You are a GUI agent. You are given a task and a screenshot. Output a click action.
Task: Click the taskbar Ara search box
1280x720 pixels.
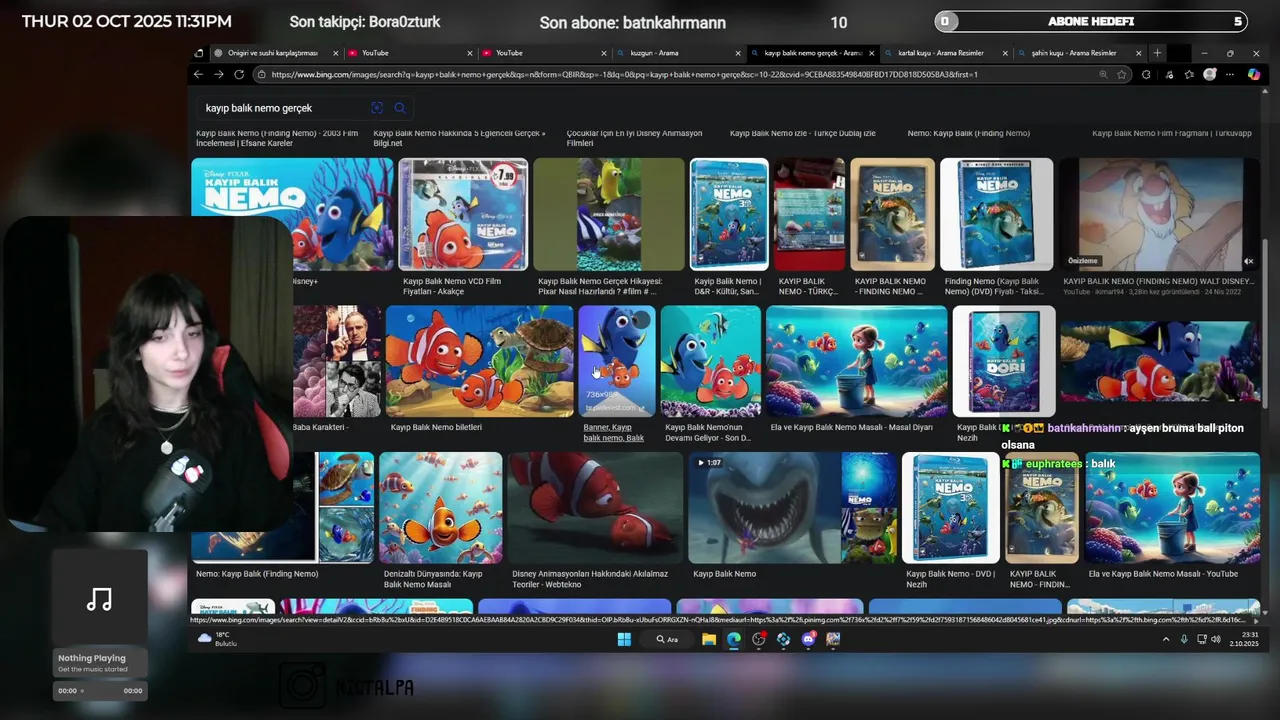669,639
